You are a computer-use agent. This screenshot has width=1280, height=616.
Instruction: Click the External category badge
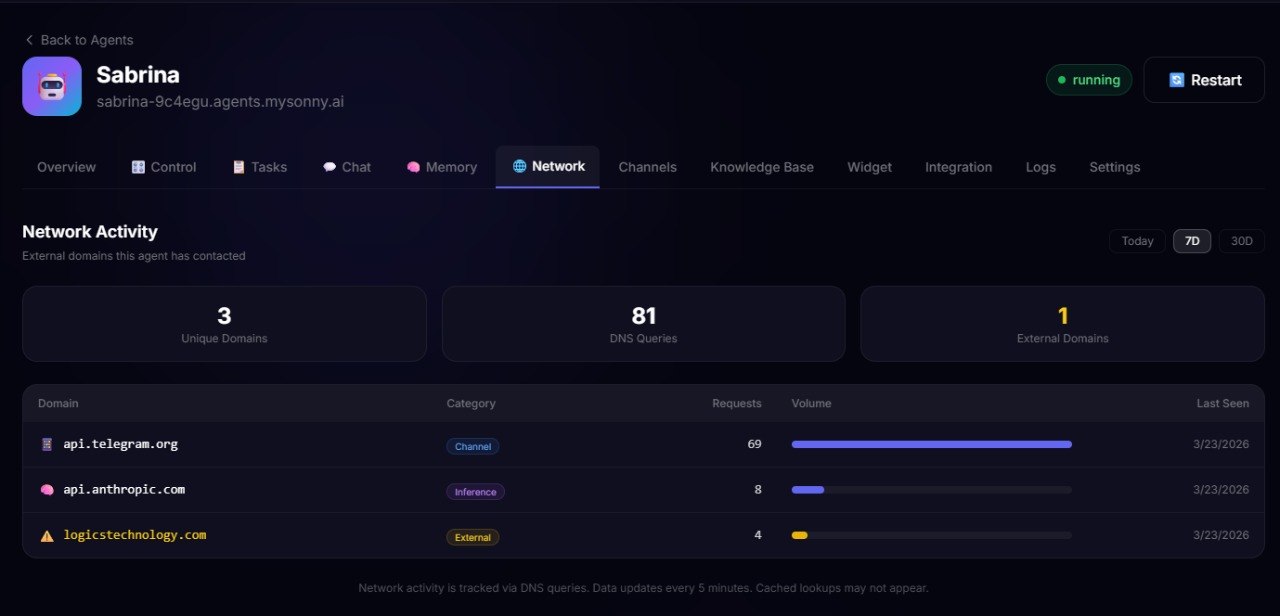[472, 536]
